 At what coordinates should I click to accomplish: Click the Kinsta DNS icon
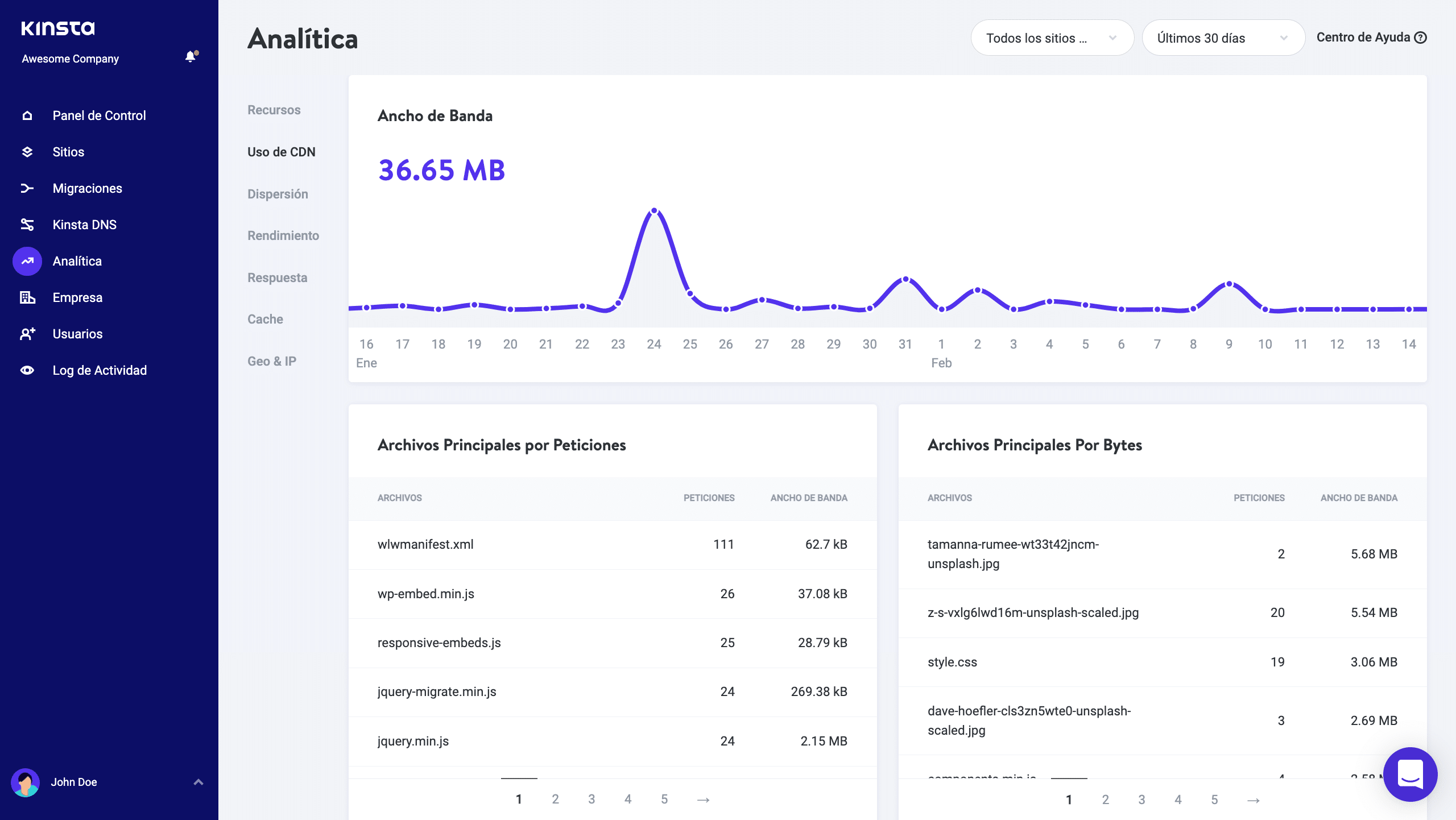click(27, 225)
